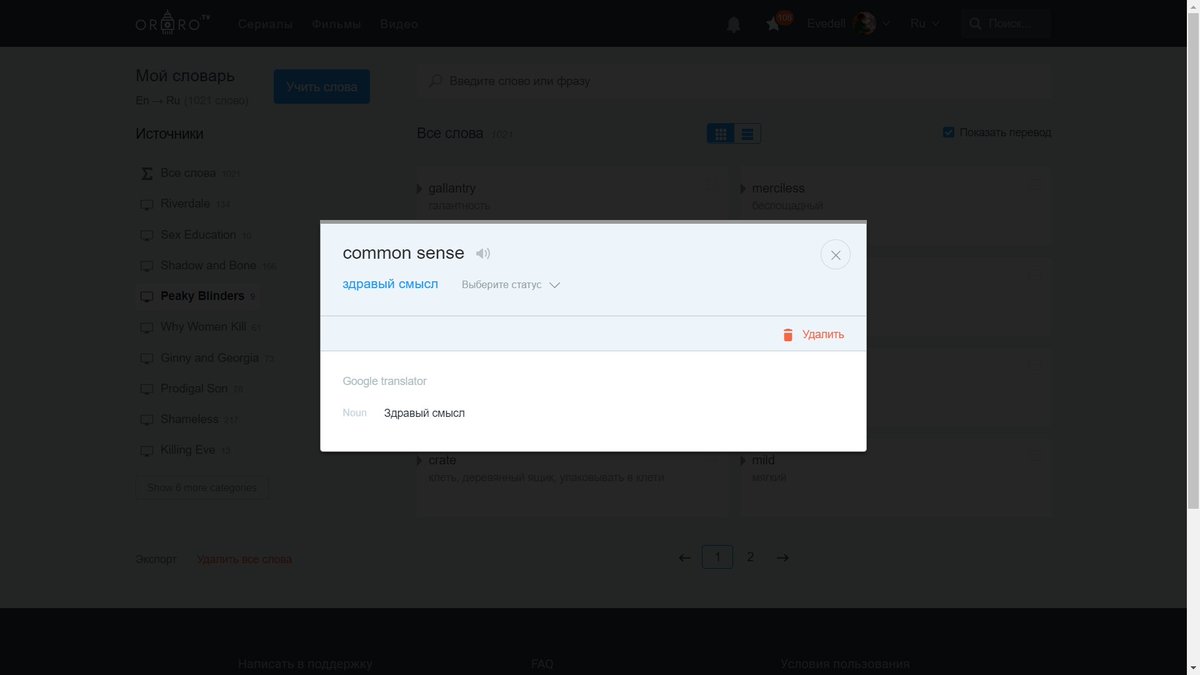Click the здравый смысл translation link
The image size is (1200, 675).
point(390,284)
